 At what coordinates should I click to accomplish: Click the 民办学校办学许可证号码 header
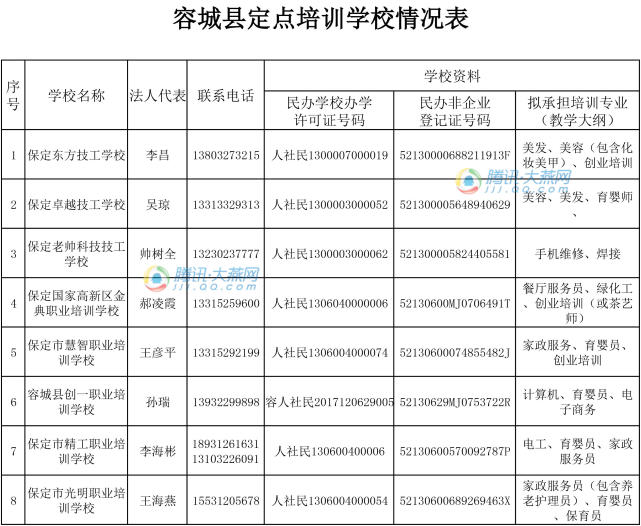click(329, 111)
